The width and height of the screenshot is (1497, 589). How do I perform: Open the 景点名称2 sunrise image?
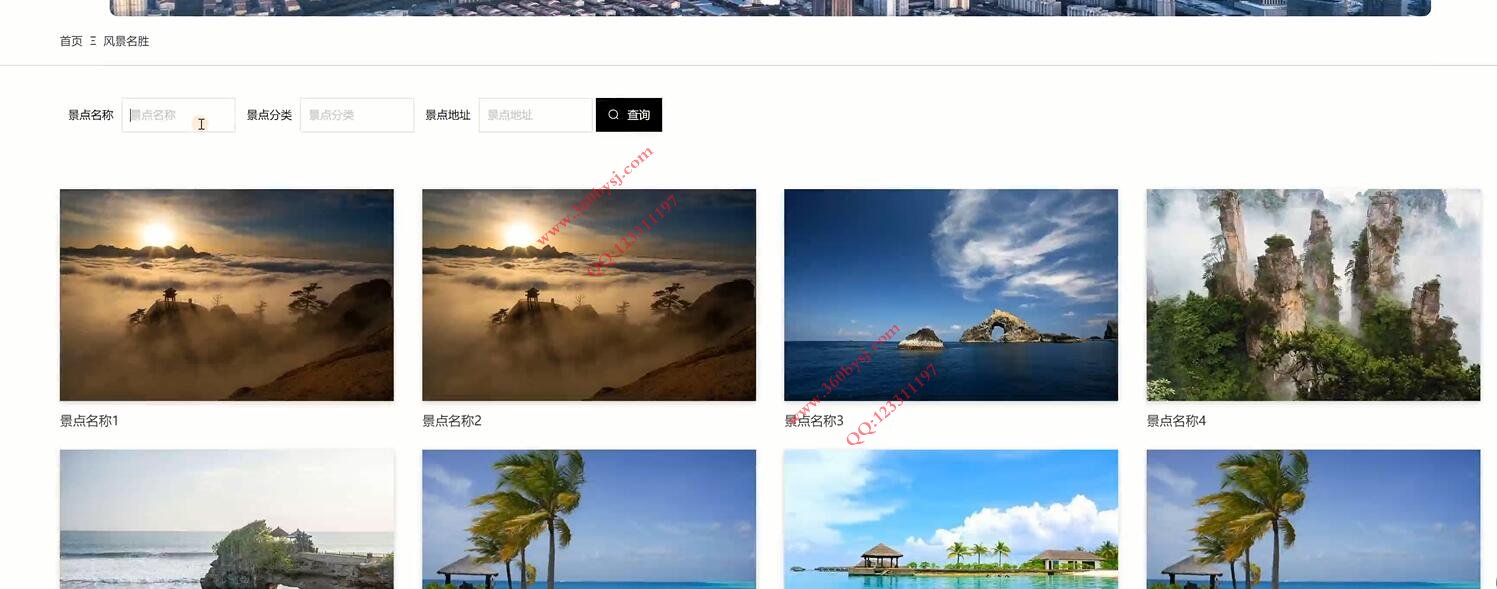(589, 295)
